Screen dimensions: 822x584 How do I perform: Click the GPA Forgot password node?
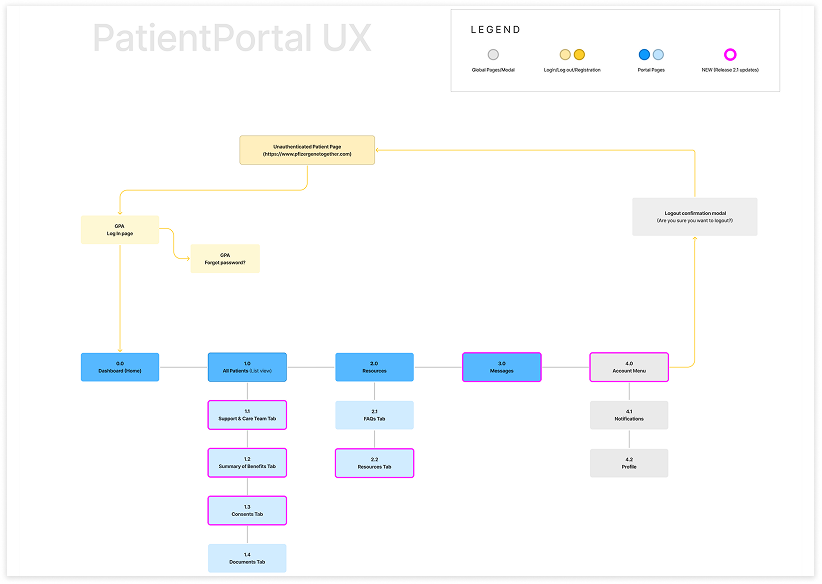coord(225,258)
